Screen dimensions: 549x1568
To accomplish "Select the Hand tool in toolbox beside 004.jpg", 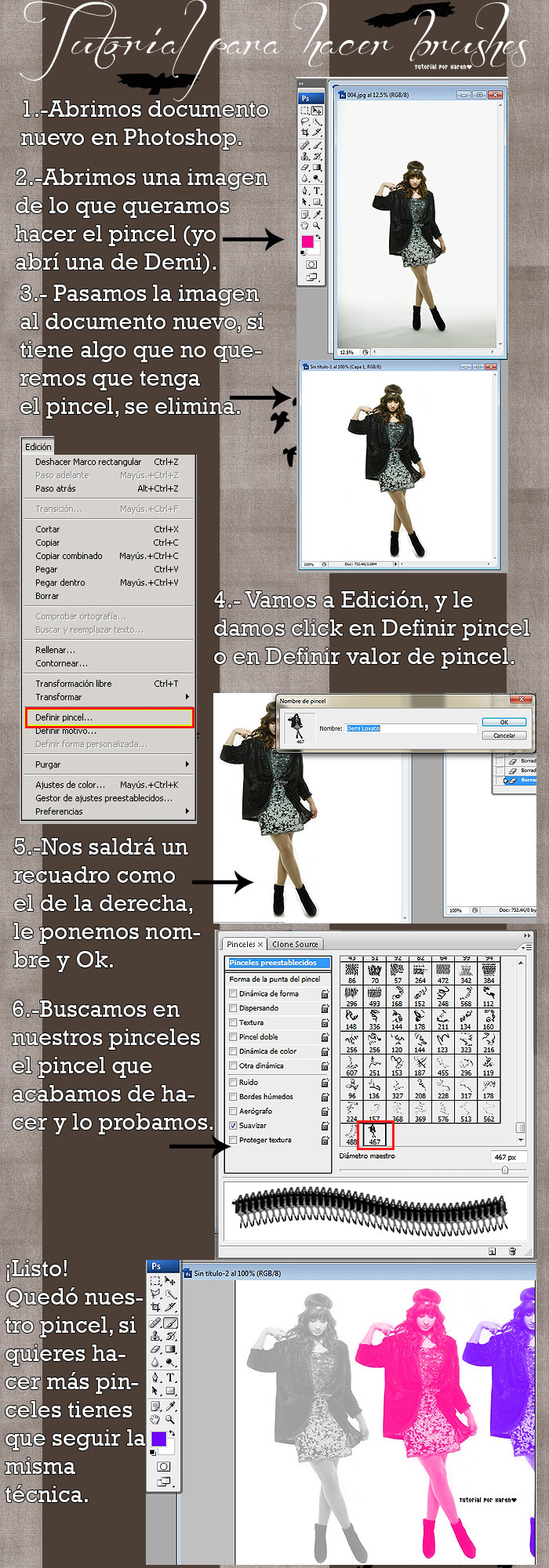I will [304, 226].
